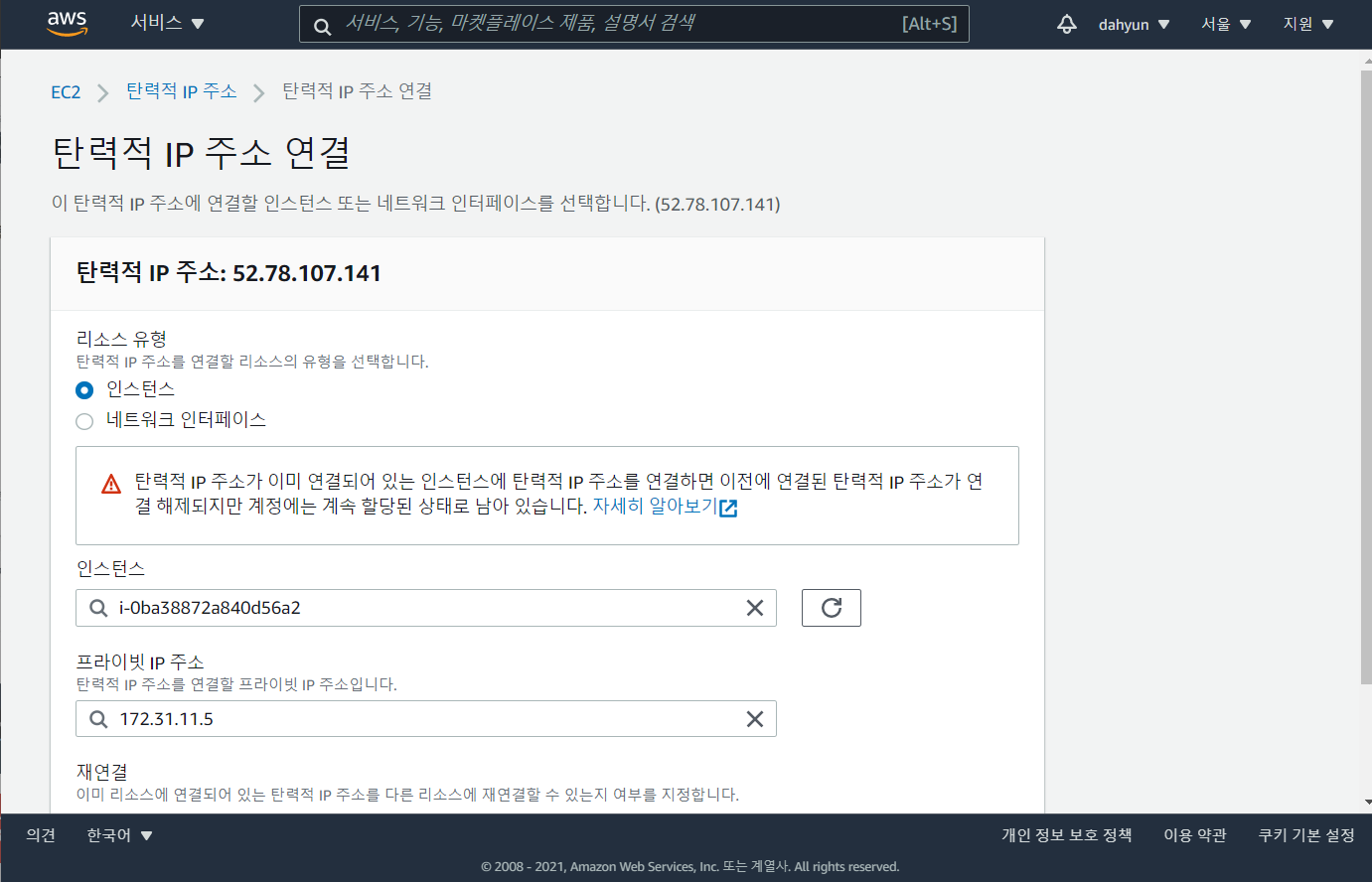Go to EC2 breadcrumb link
The width and height of the screenshot is (1372, 882).
tap(66, 92)
